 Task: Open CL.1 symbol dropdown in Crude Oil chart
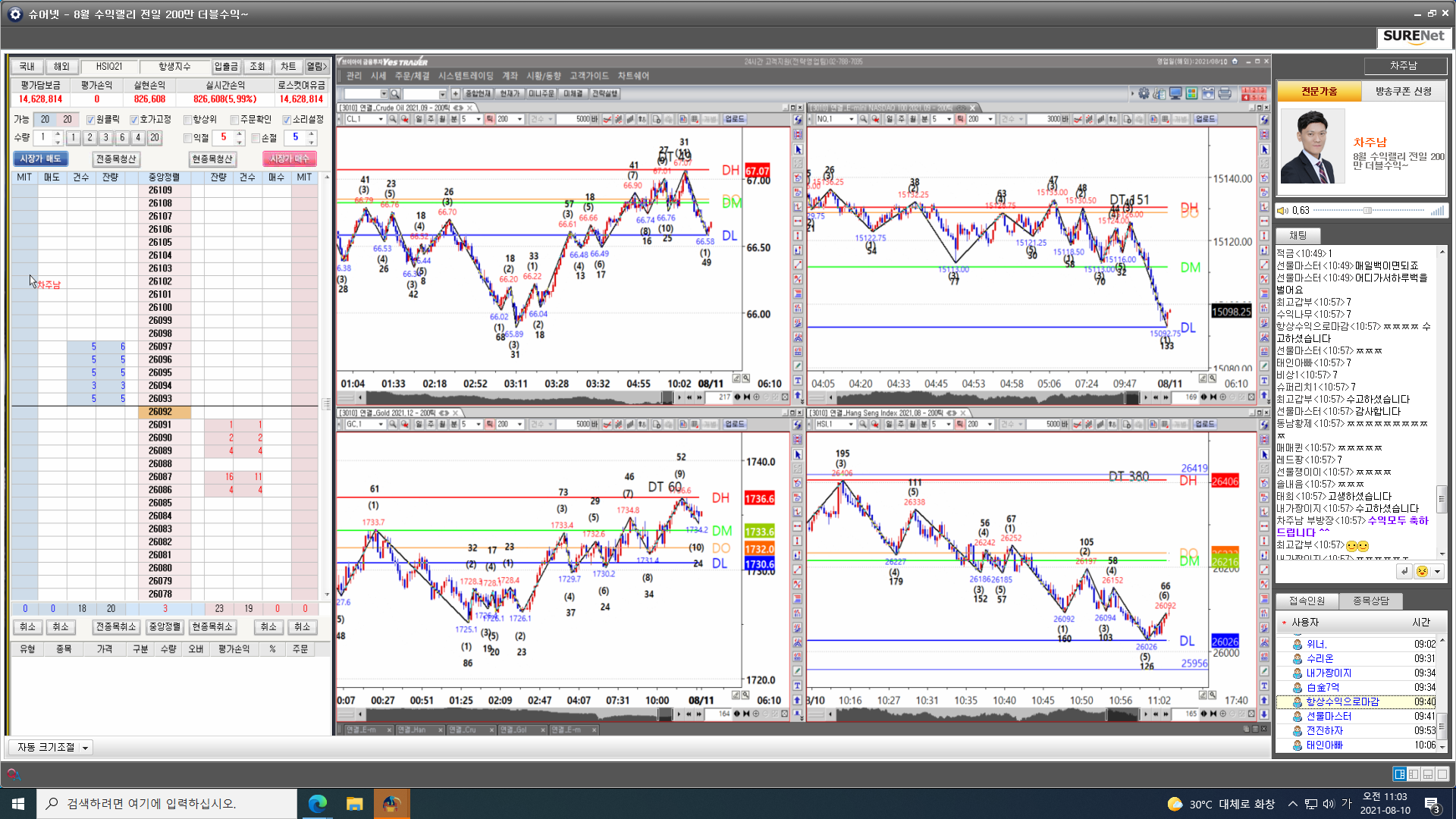381,119
